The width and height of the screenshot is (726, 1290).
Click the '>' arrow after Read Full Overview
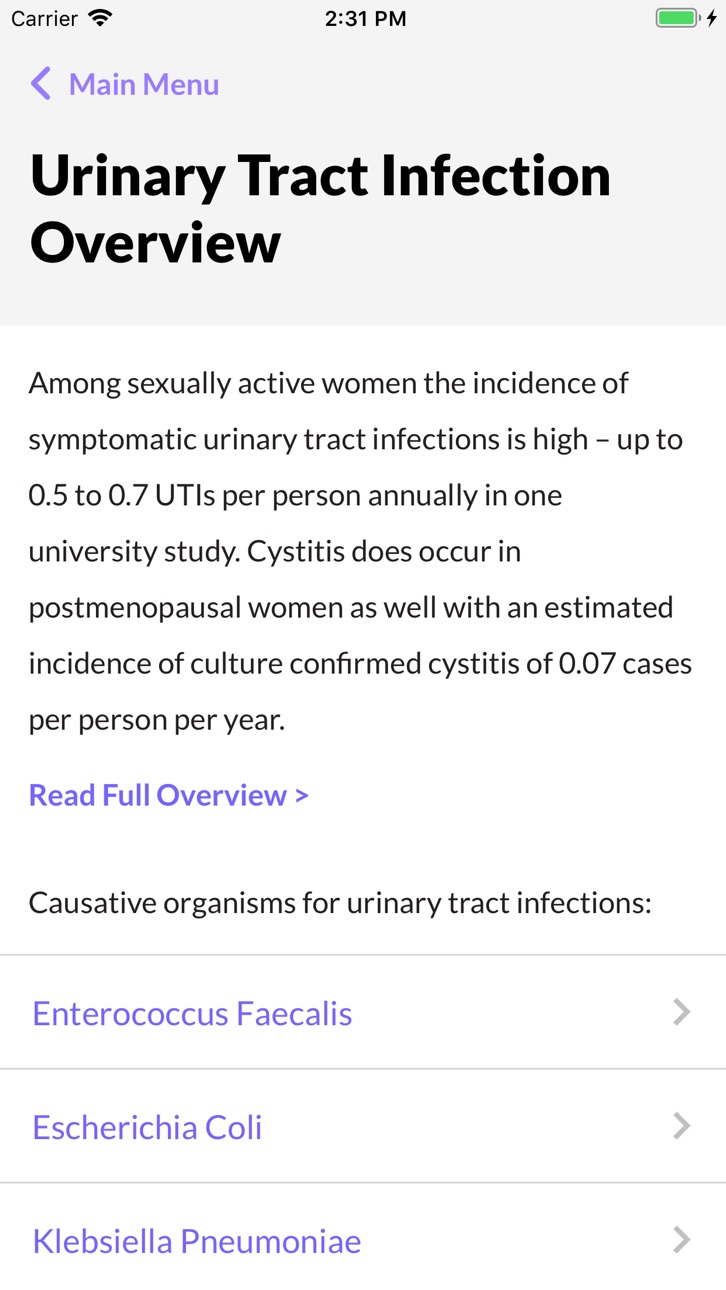click(x=301, y=795)
